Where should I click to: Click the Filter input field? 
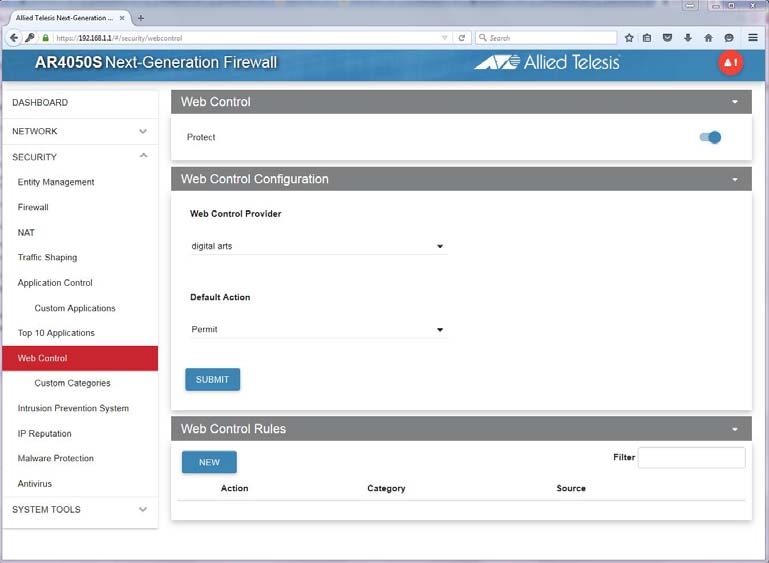692,458
